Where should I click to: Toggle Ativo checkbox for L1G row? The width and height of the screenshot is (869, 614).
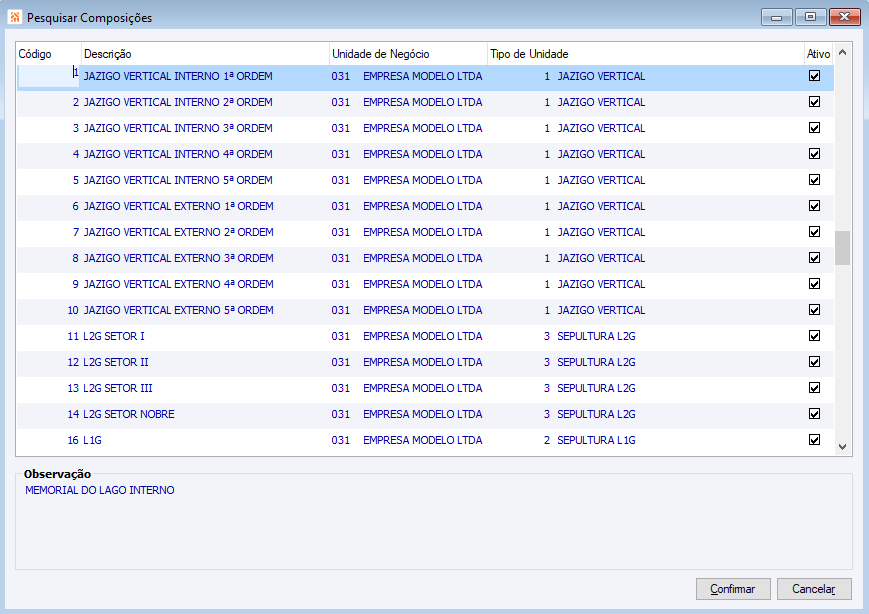coord(814,441)
